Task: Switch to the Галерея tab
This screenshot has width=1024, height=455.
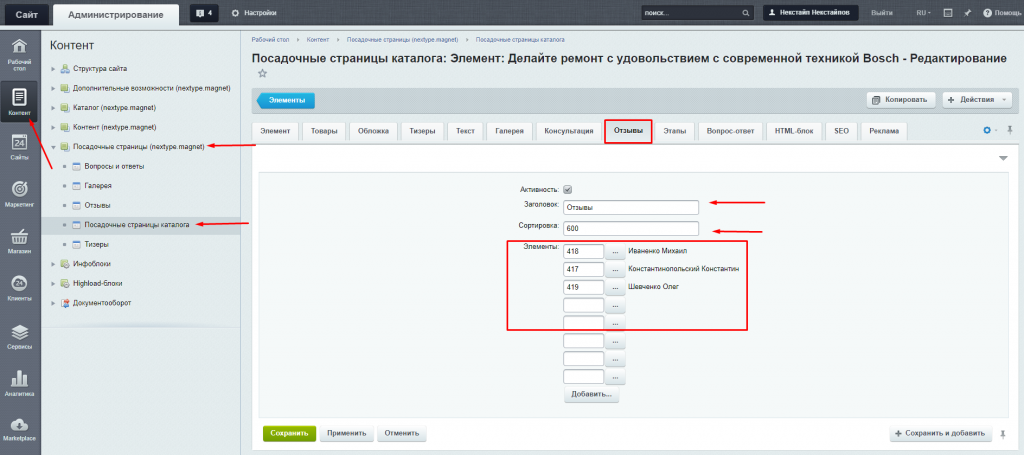Action: pos(509,131)
